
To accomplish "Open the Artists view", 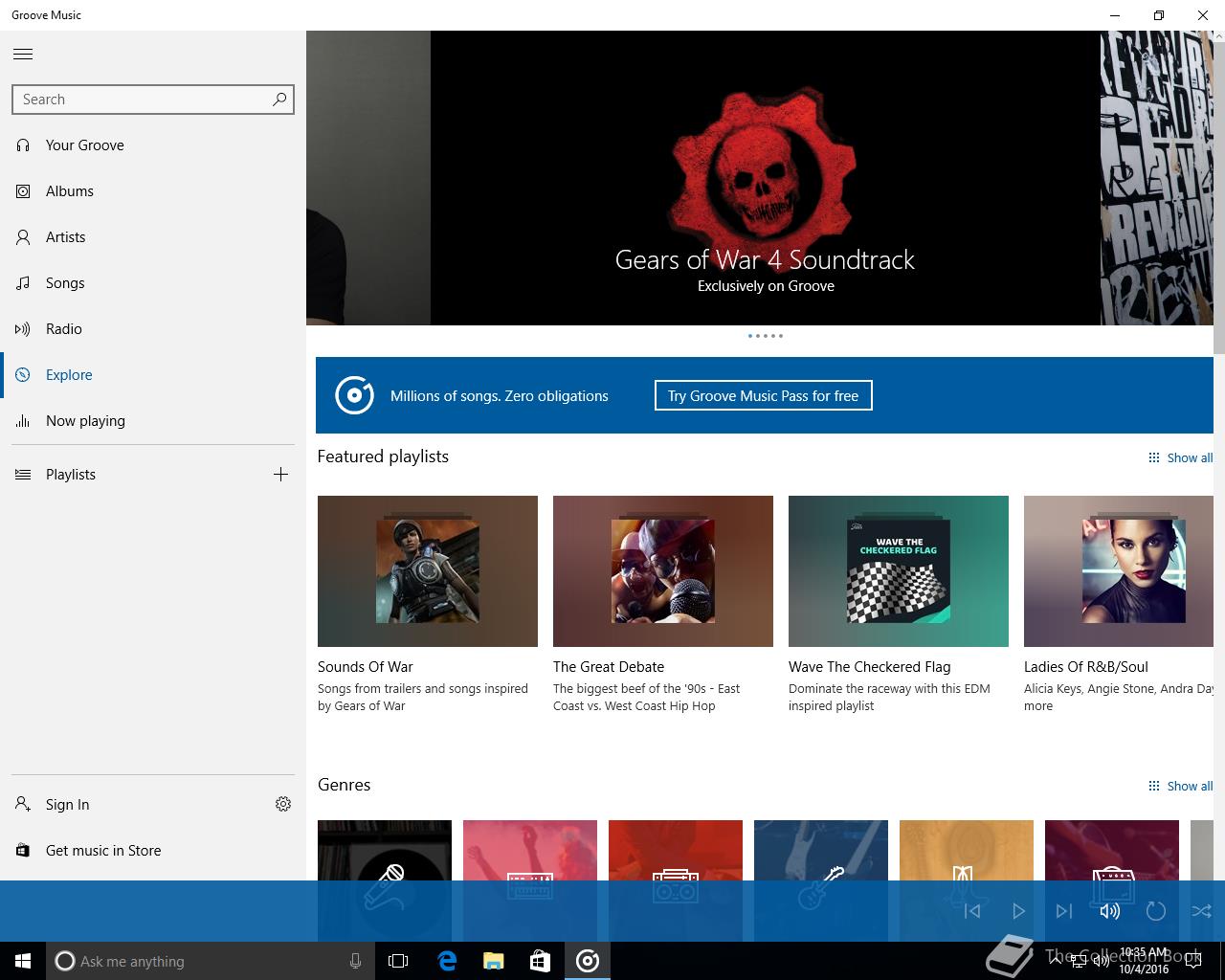I will click(x=153, y=237).
